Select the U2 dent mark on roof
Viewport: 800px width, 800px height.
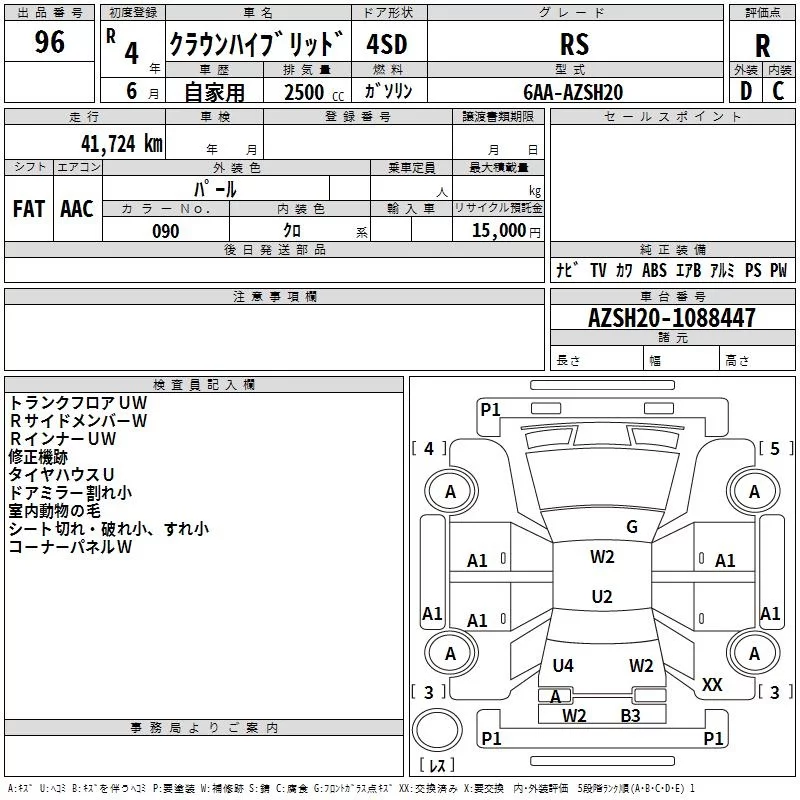602,596
